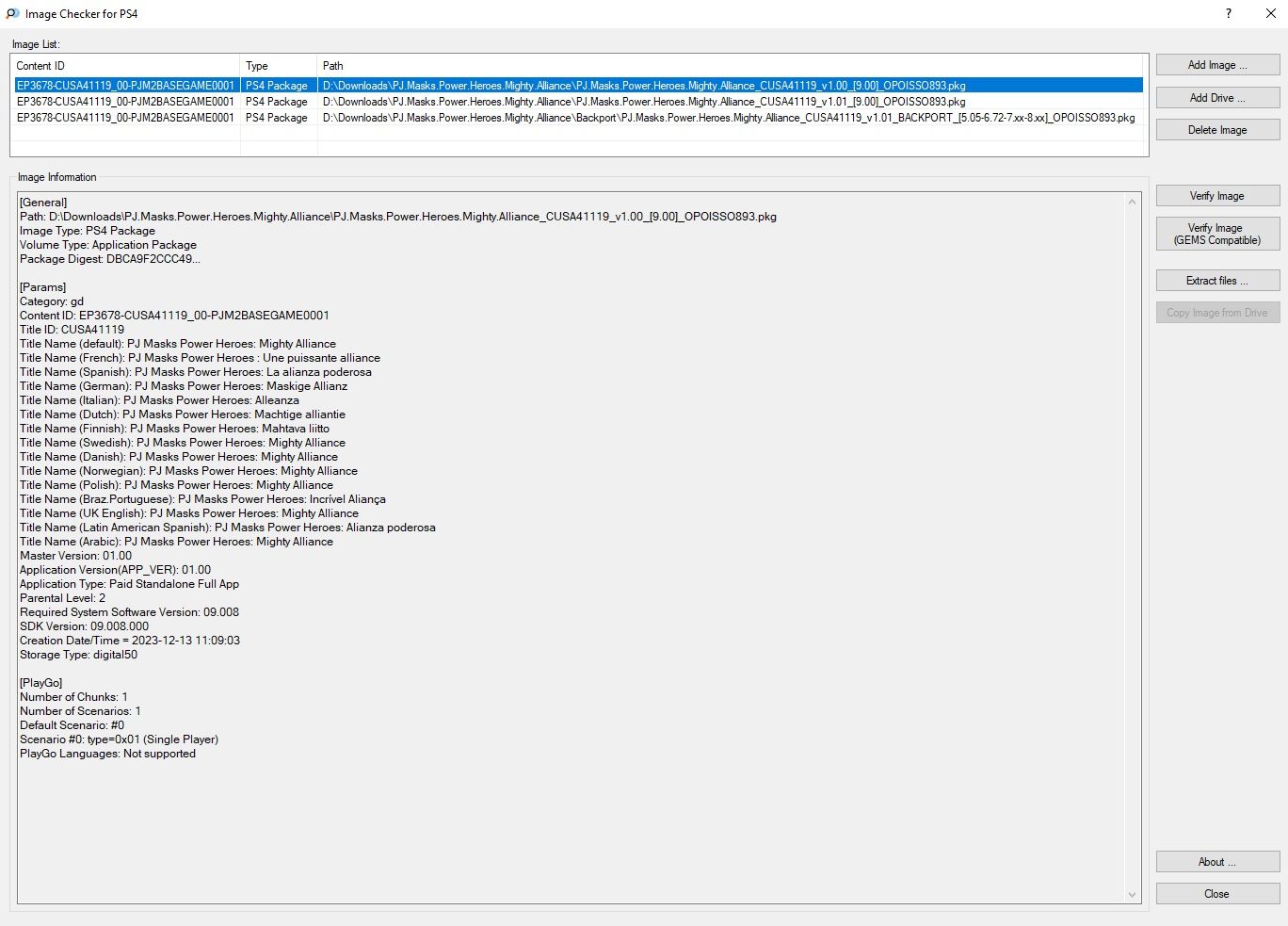The image size is (1288, 926).
Task: Click the Close button at bottom
Action: (x=1217, y=894)
